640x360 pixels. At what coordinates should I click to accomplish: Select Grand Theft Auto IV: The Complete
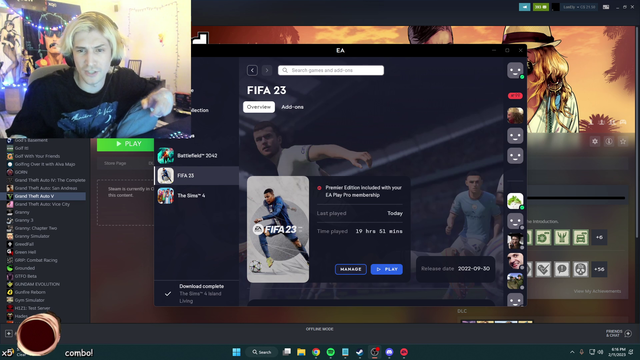tap(50, 180)
